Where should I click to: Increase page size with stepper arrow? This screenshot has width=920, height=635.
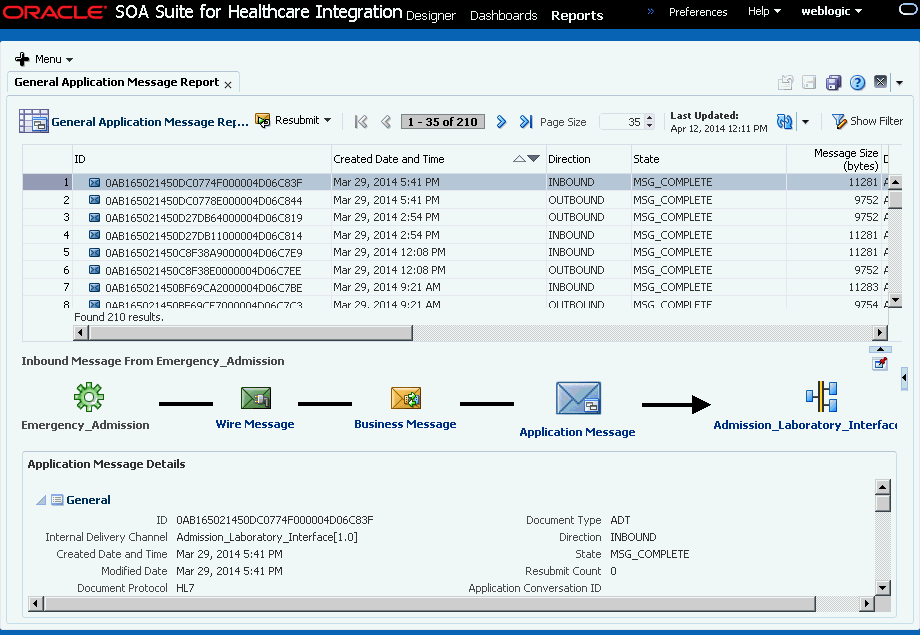[x=649, y=118]
